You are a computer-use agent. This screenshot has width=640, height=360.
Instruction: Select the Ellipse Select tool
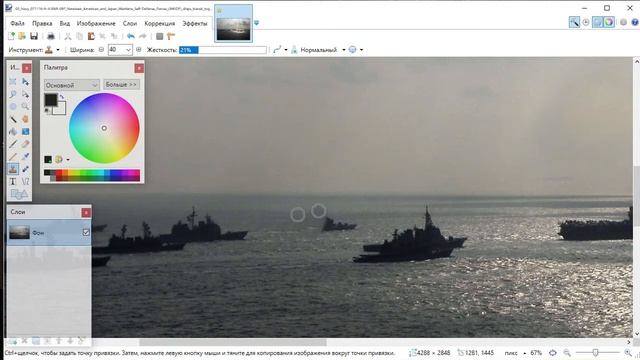[x=13, y=107]
